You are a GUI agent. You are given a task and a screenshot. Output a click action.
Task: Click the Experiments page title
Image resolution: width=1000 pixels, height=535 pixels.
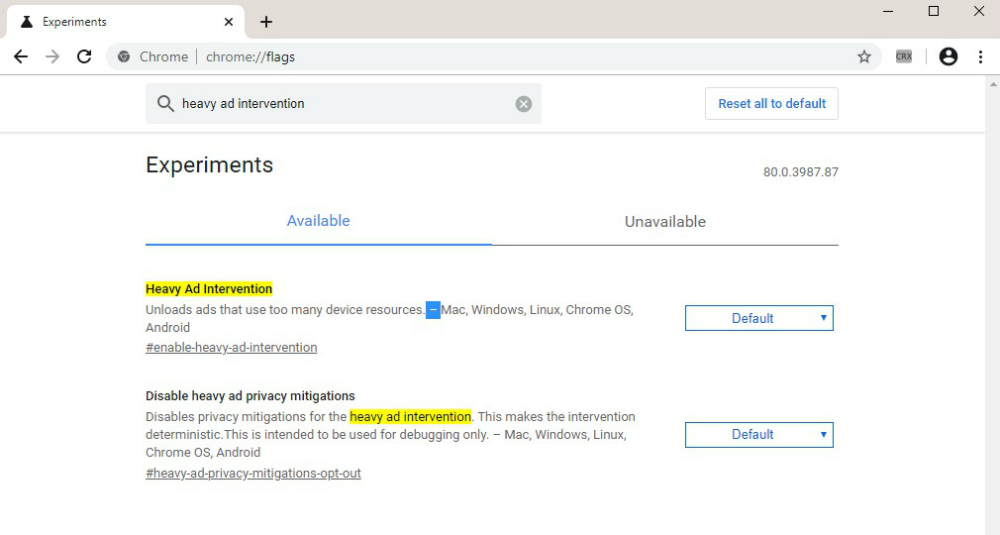click(209, 165)
